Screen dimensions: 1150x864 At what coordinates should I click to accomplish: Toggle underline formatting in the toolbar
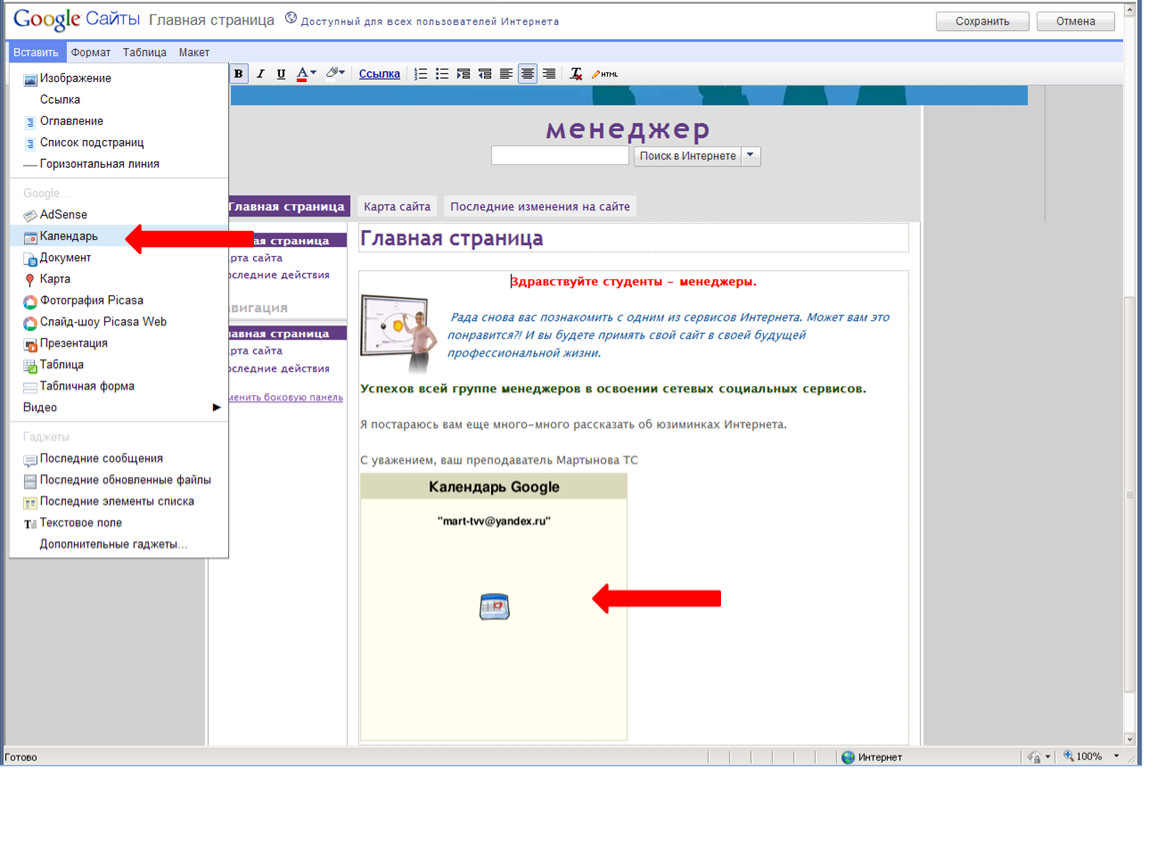tap(281, 74)
